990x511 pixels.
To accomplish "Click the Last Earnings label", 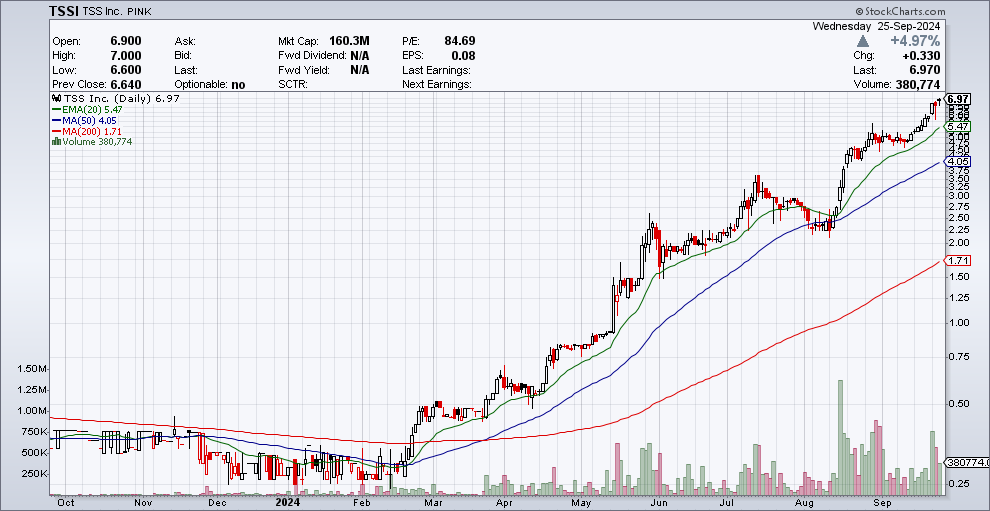I will (436, 70).
